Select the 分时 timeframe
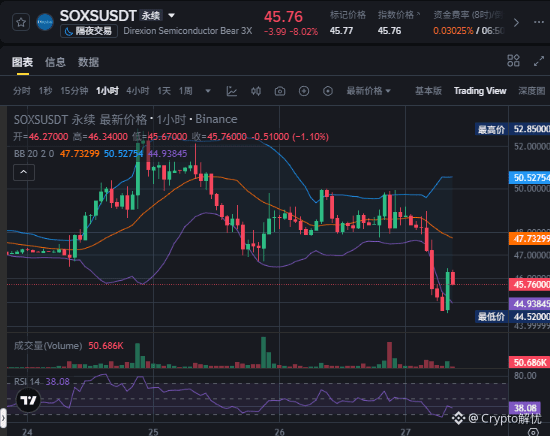Image resolution: width=550 pixels, height=436 pixels. coord(22,91)
